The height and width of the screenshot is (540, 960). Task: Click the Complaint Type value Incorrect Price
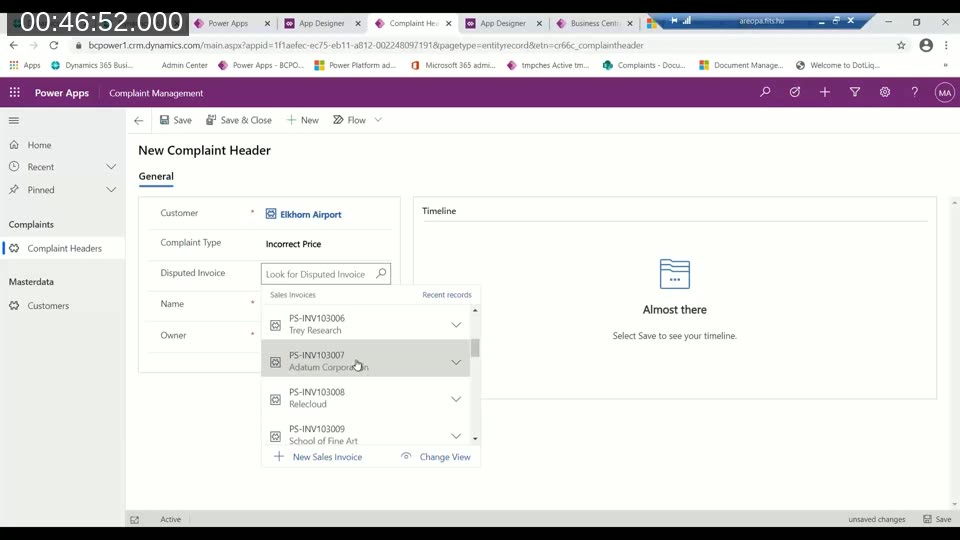pyautogui.click(x=293, y=244)
